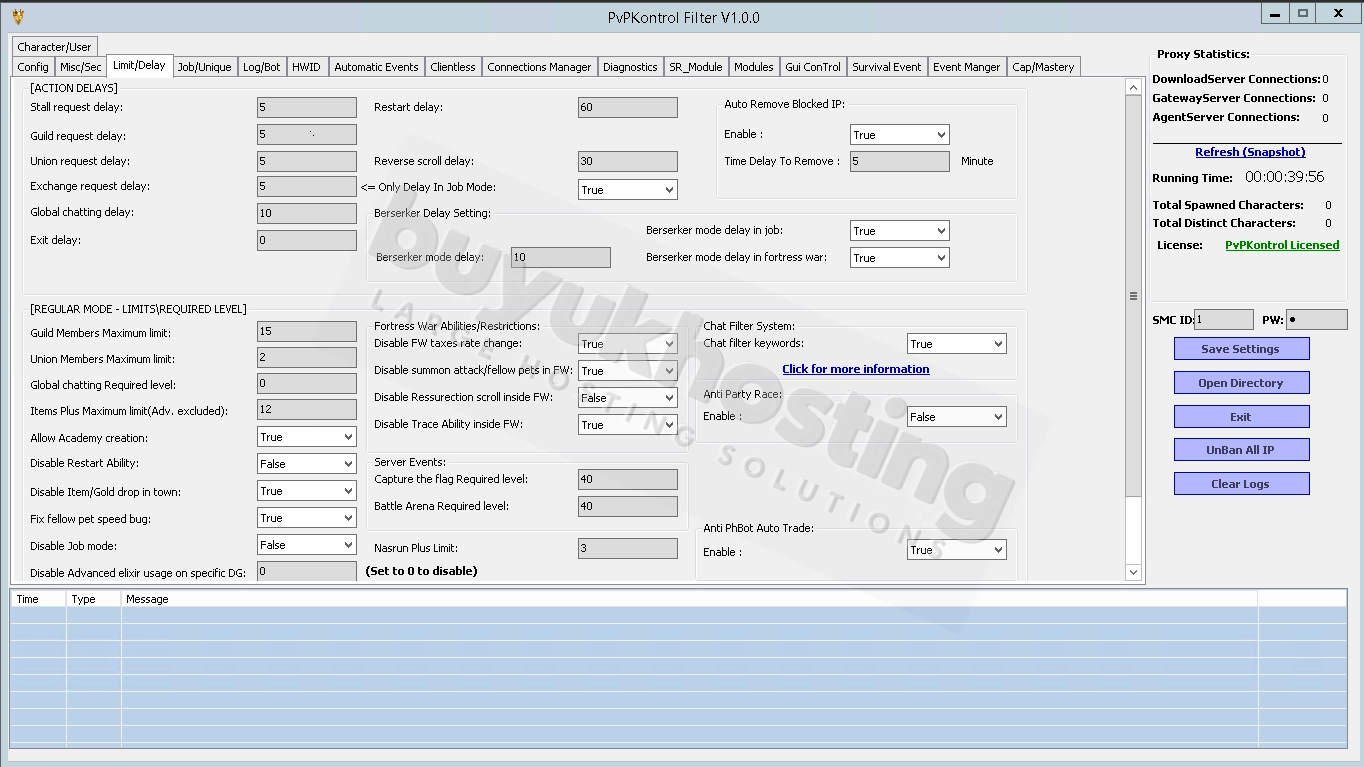The height and width of the screenshot is (767, 1364).
Task: Focus the Nasrun Plus Limit field
Action: click(627, 548)
